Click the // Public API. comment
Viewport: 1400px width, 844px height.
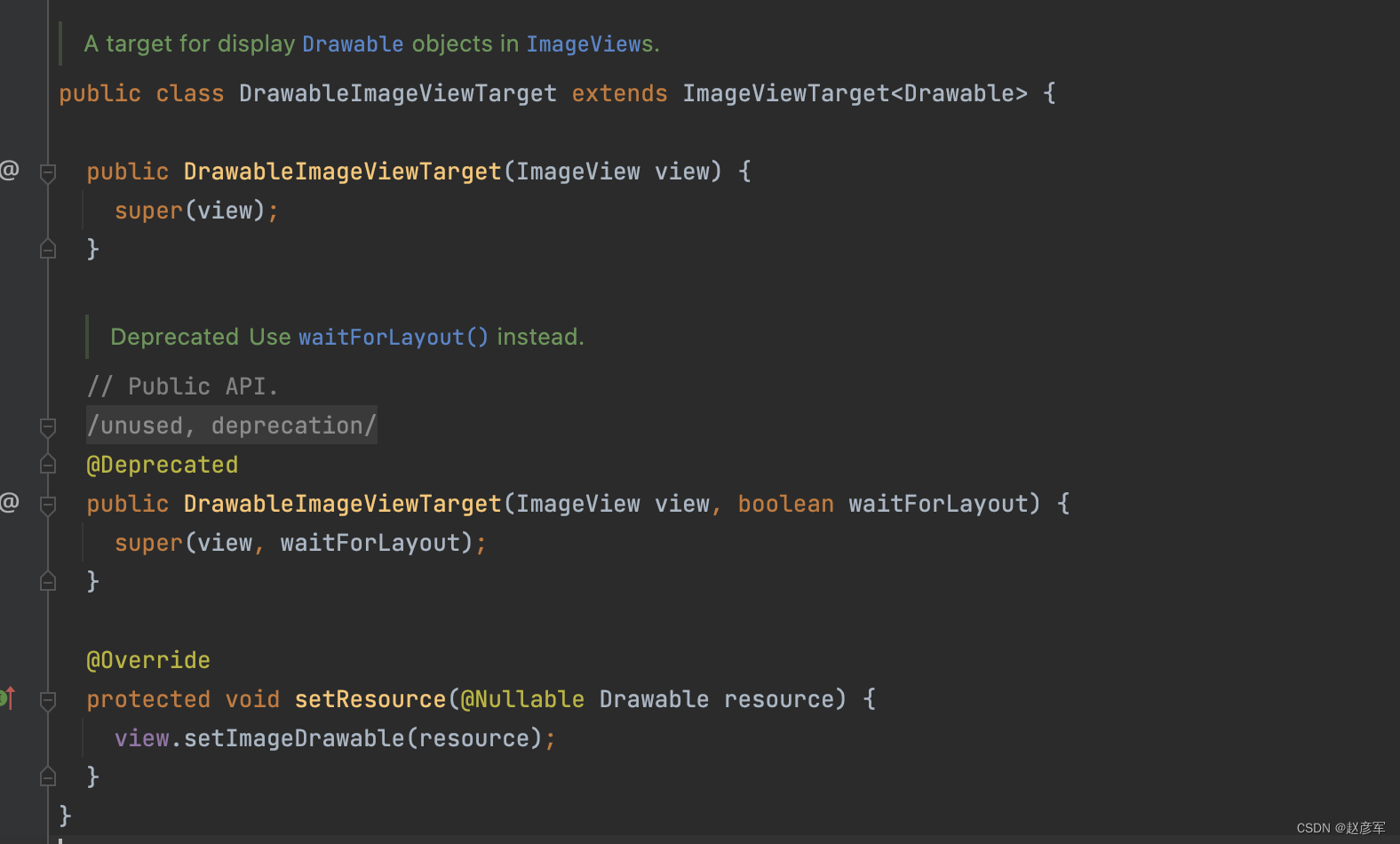click(182, 386)
